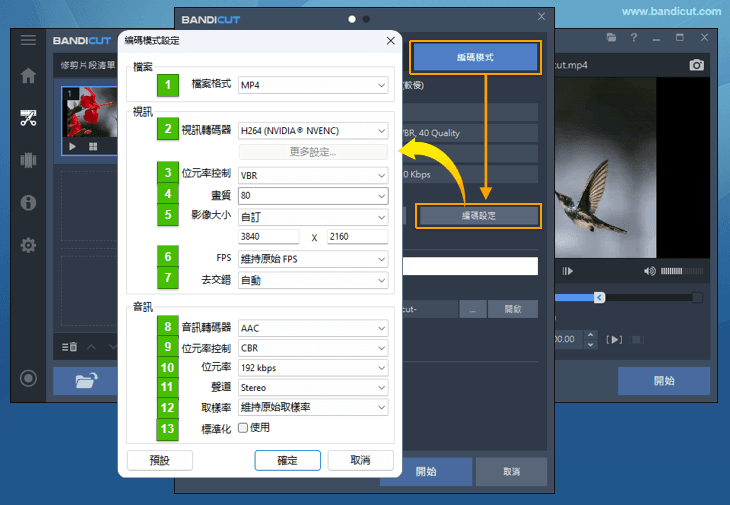730x505 pixels.
Task: Click 取消 in encoding settings dialog
Action: 360,460
